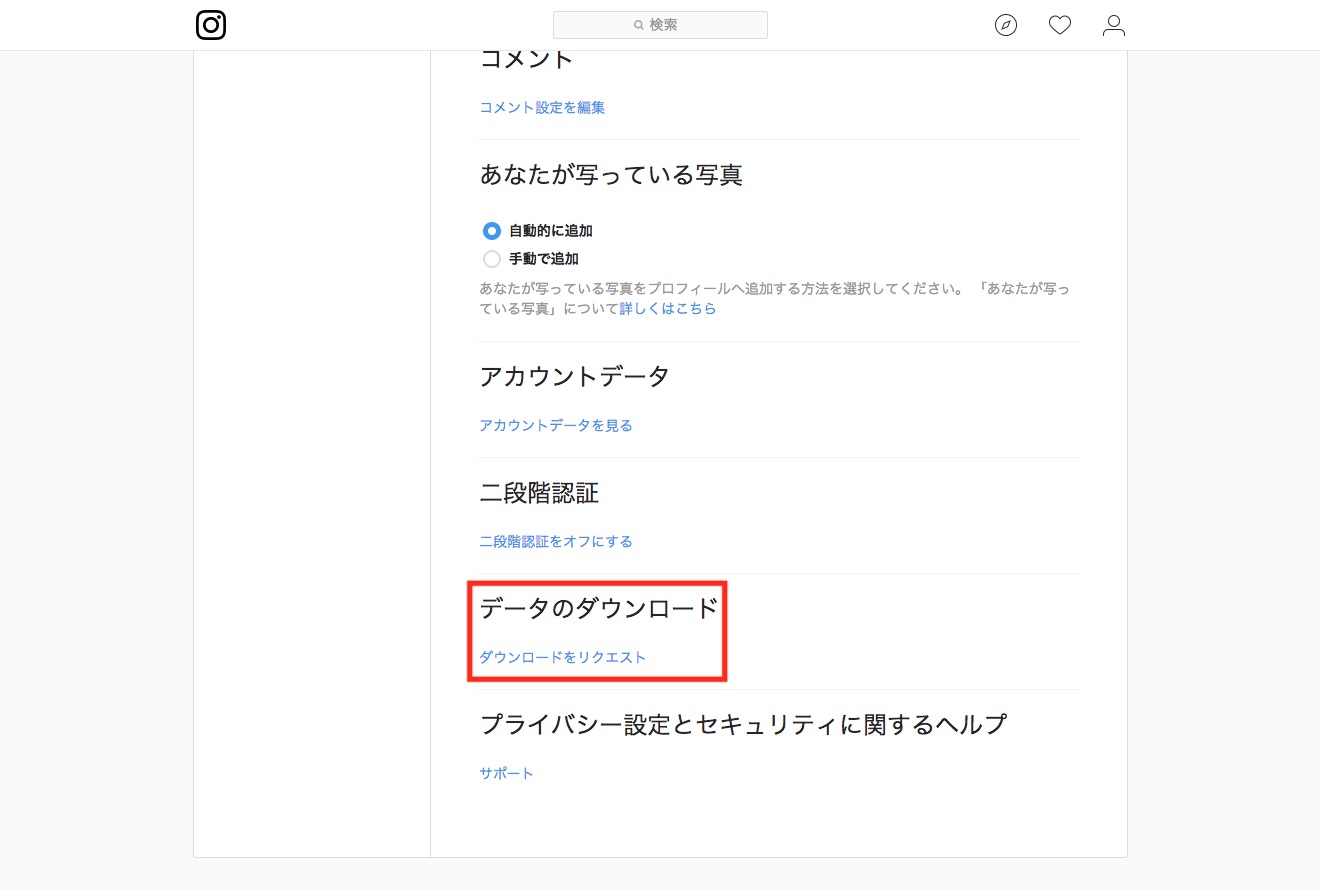Select the 手動で追加 radio button

(491, 259)
